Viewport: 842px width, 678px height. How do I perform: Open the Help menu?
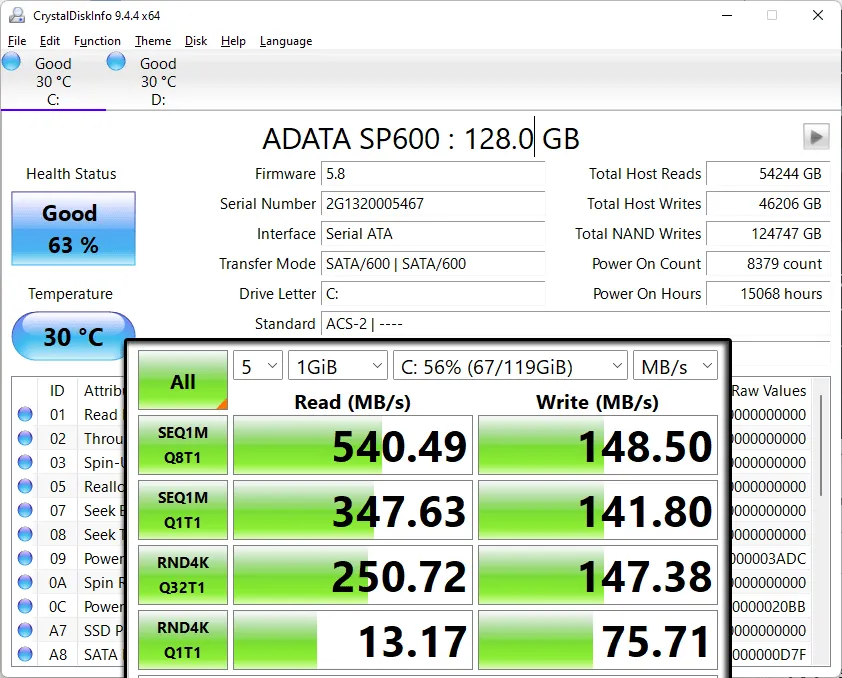233,41
